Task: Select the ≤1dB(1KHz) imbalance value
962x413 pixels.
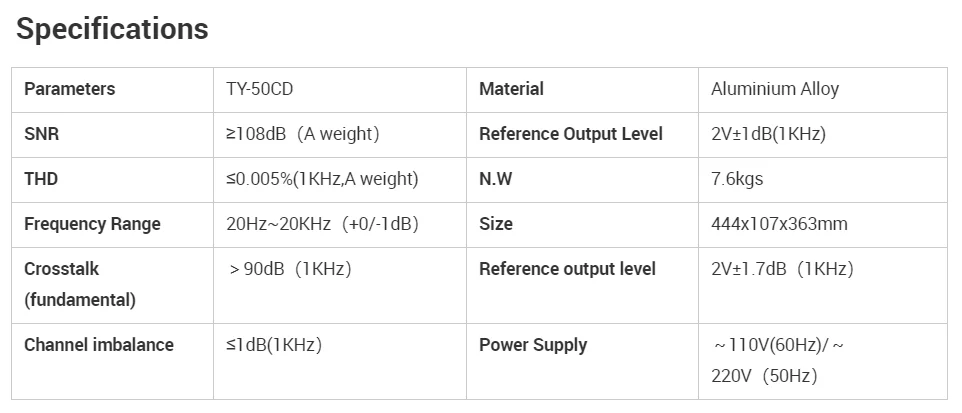Action: point(273,345)
